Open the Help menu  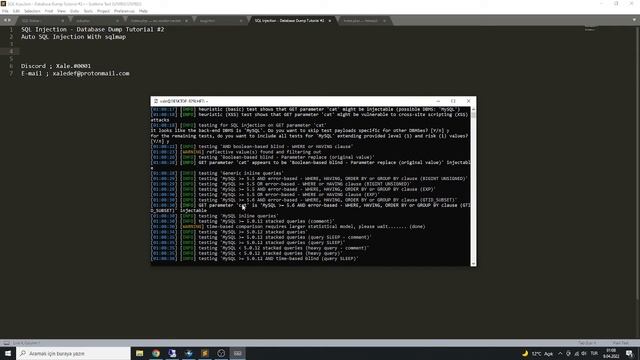[x=143, y=11]
